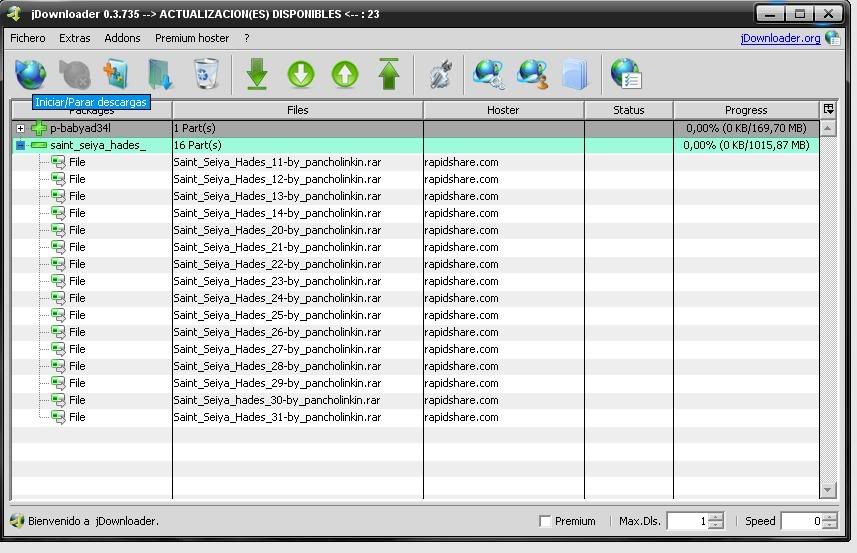Increase Max.Dls. spinner value
The image size is (857, 553).
click(716, 517)
